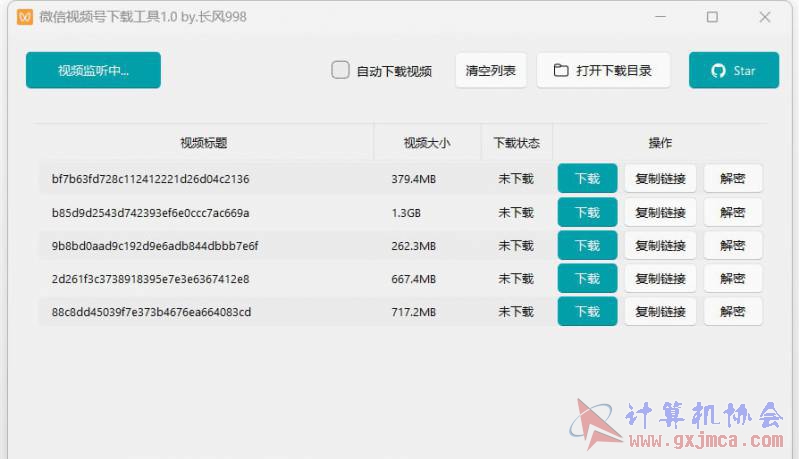
Task: Click the 717.2MB size cell
Action: coord(414,312)
